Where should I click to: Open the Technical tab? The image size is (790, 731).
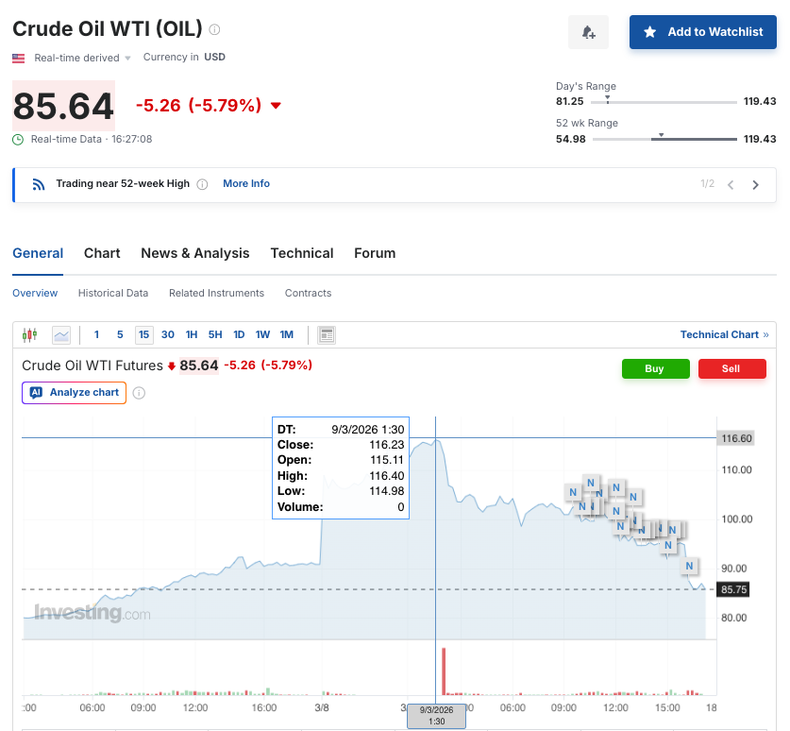[302, 253]
